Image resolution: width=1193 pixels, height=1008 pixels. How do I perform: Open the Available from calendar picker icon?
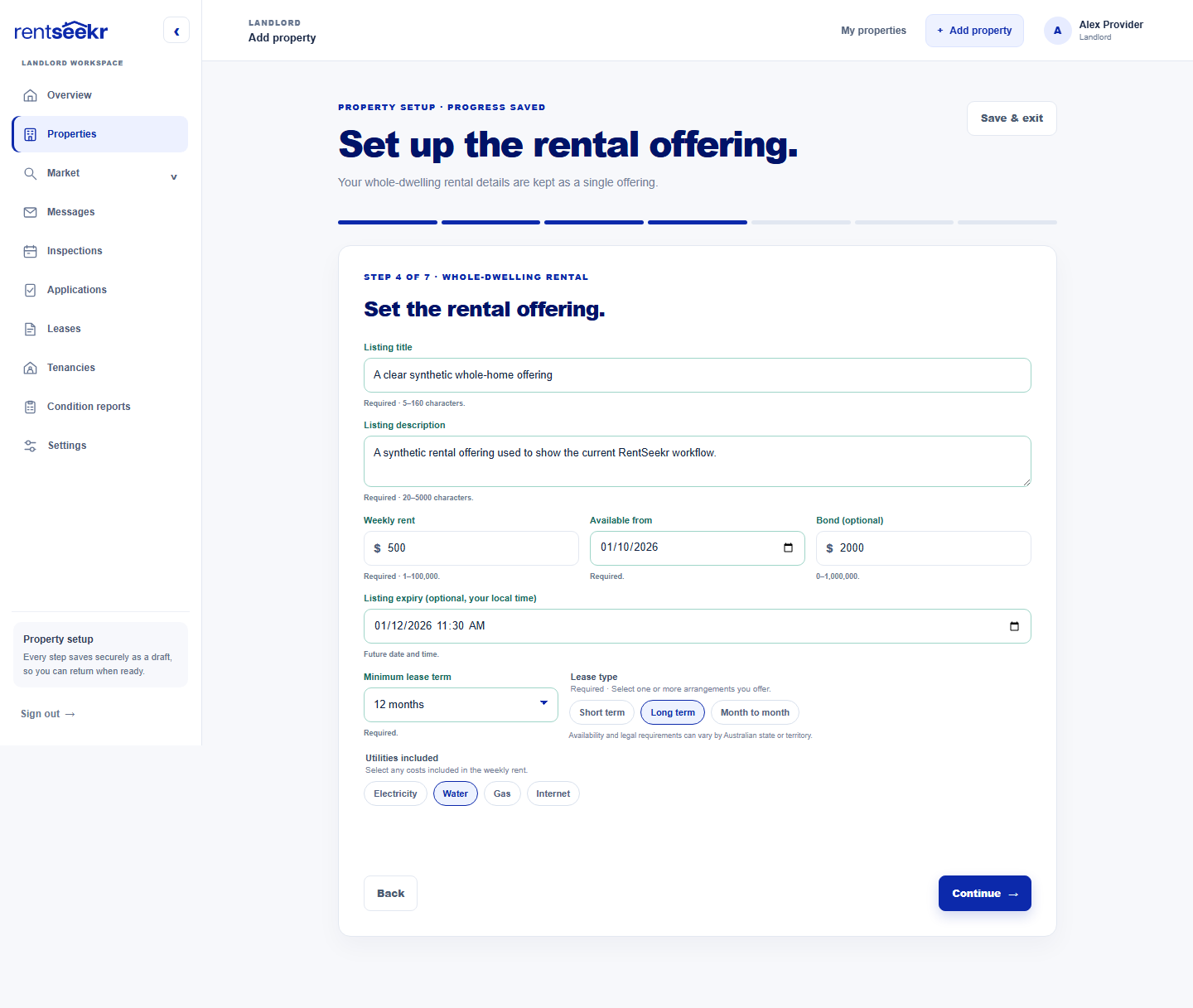(x=788, y=547)
